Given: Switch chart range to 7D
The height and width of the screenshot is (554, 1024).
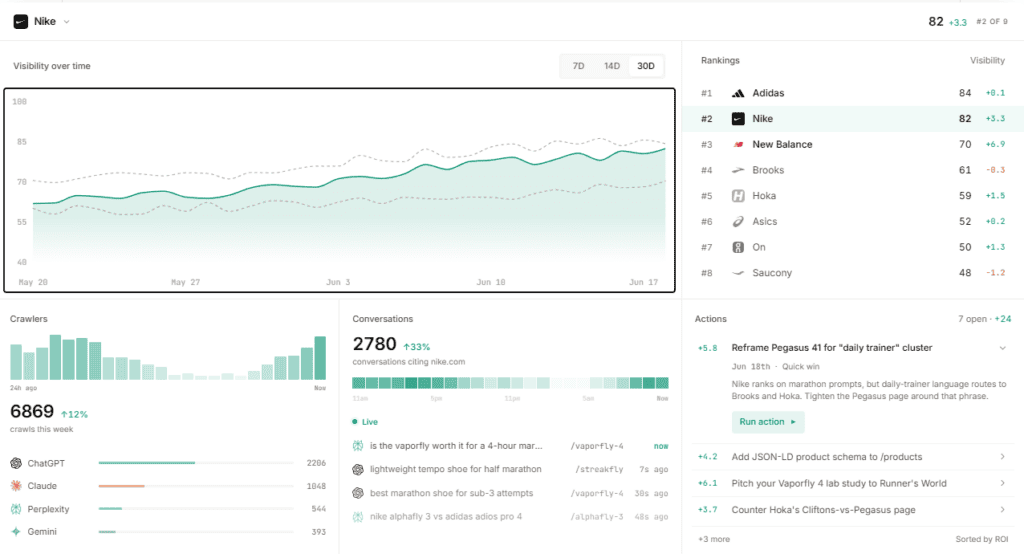Looking at the screenshot, I should coord(578,66).
